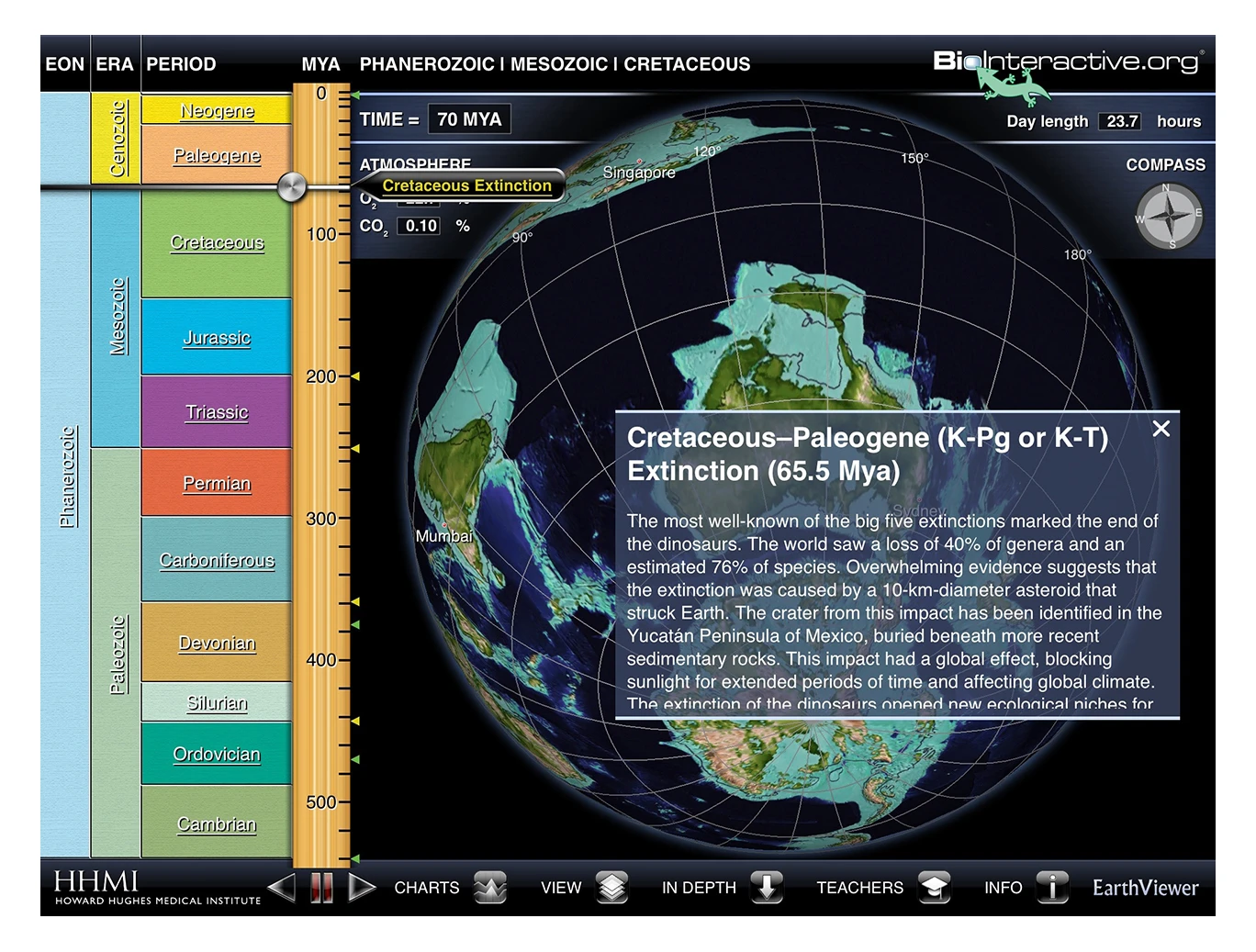The height and width of the screenshot is (952, 1256).
Task: Jump to the Cenozoic era
Action: [116, 139]
